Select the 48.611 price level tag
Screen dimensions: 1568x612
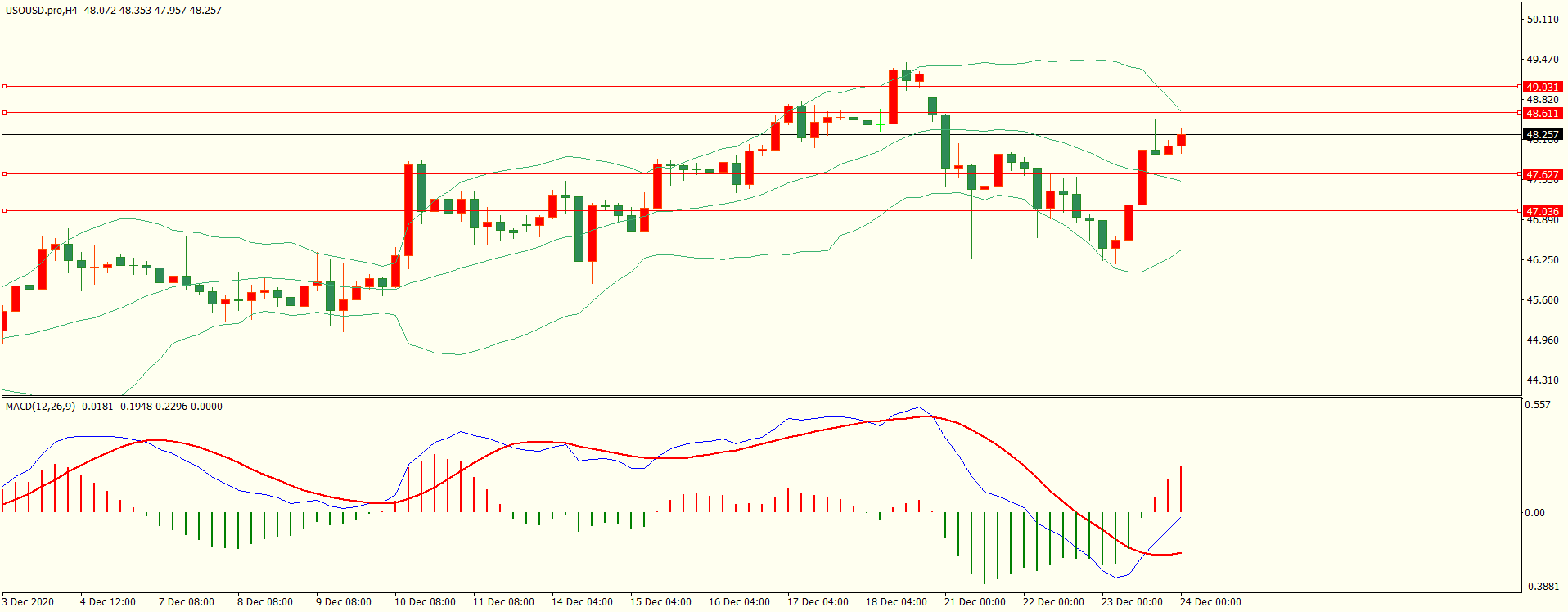pyautogui.click(x=1542, y=113)
